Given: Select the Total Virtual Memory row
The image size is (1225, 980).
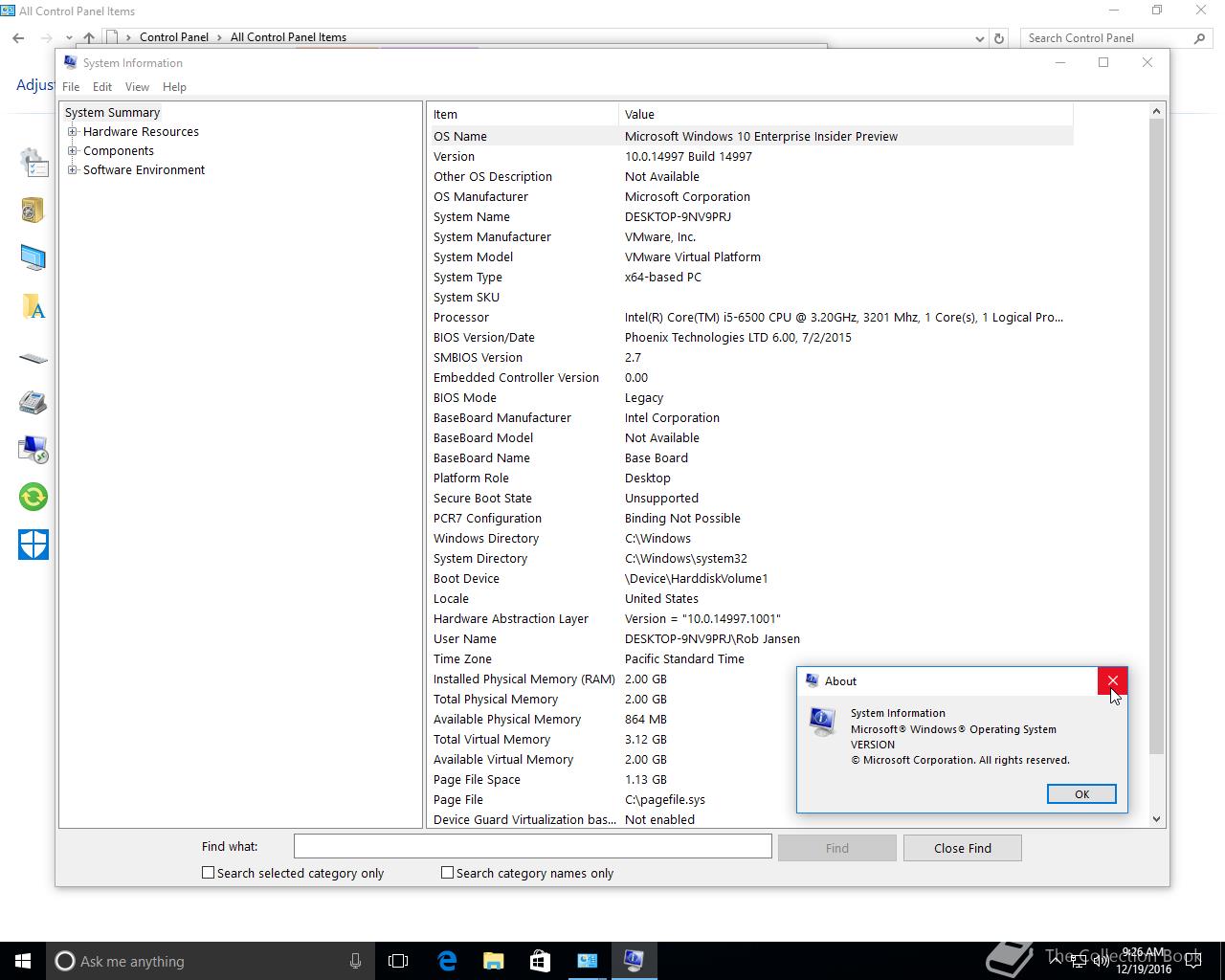Looking at the screenshot, I should [612, 739].
